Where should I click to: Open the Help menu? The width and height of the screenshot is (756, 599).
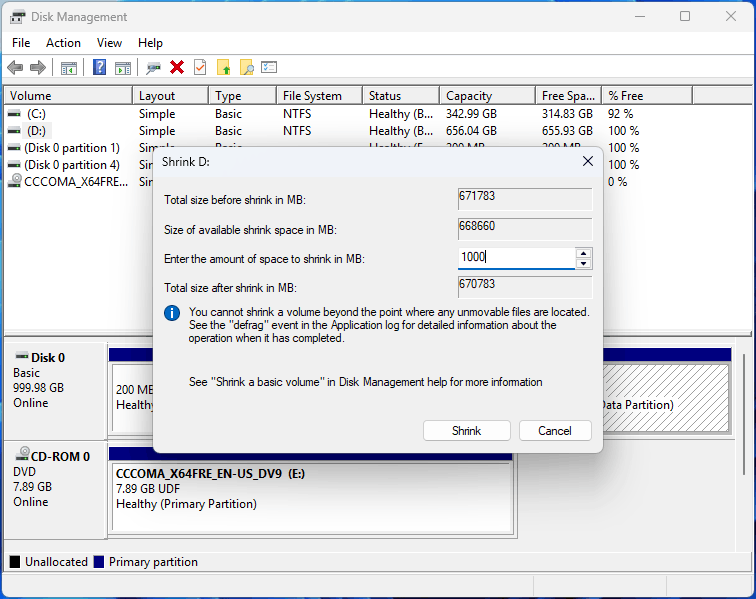tap(150, 43)
